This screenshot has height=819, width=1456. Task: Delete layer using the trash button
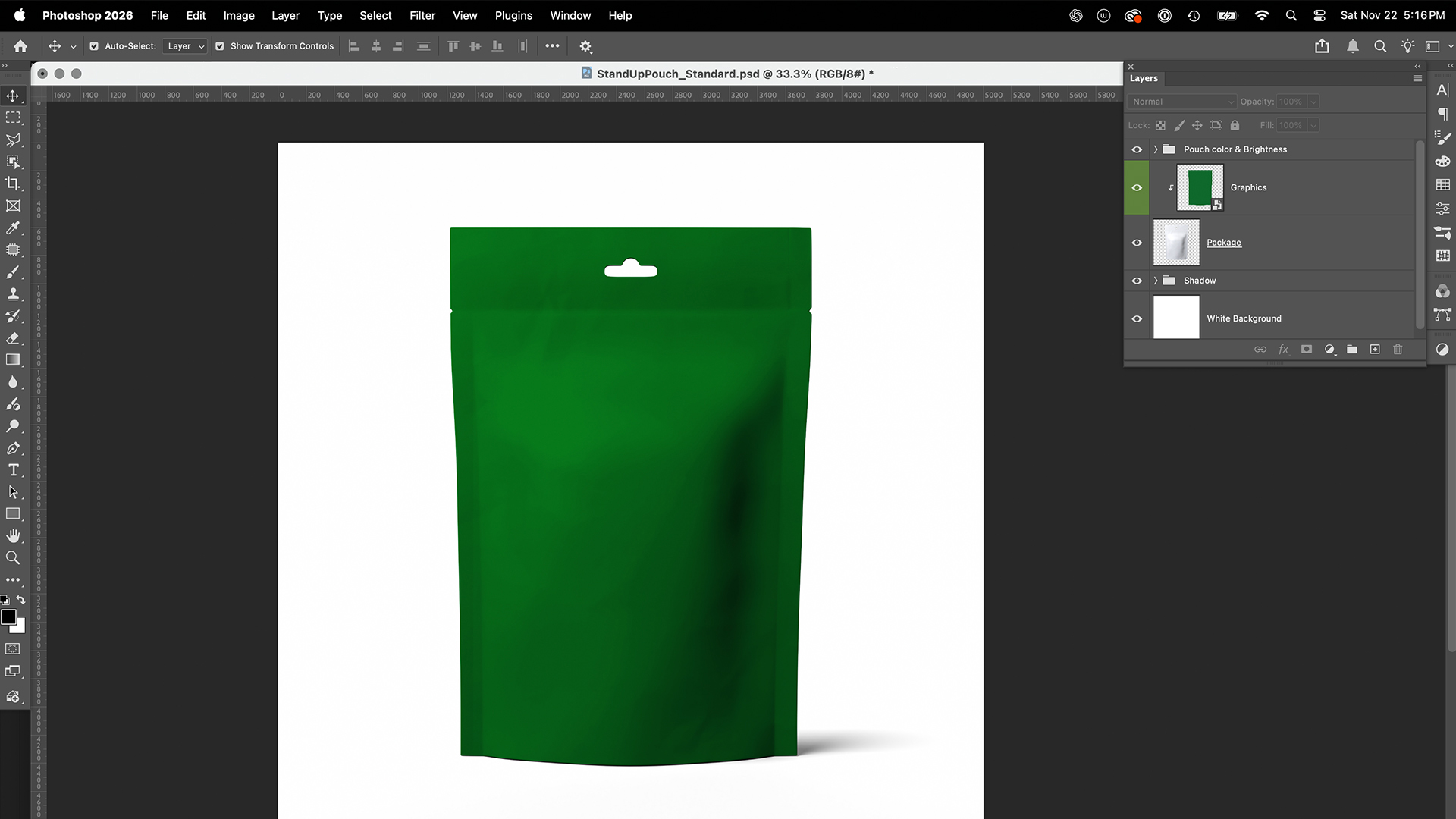pos(1398,350)
